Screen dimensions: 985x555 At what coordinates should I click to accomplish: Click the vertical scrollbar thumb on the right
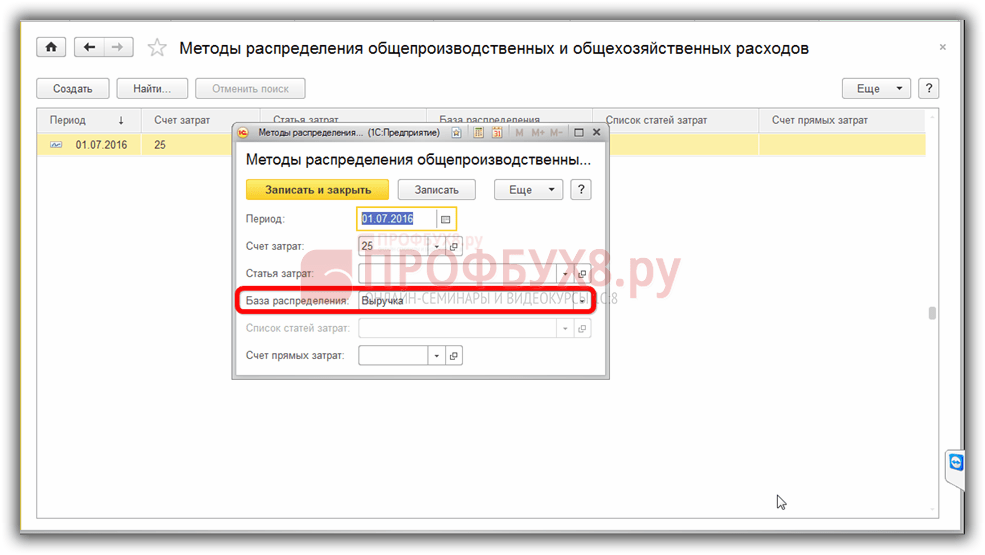(932, 313)
